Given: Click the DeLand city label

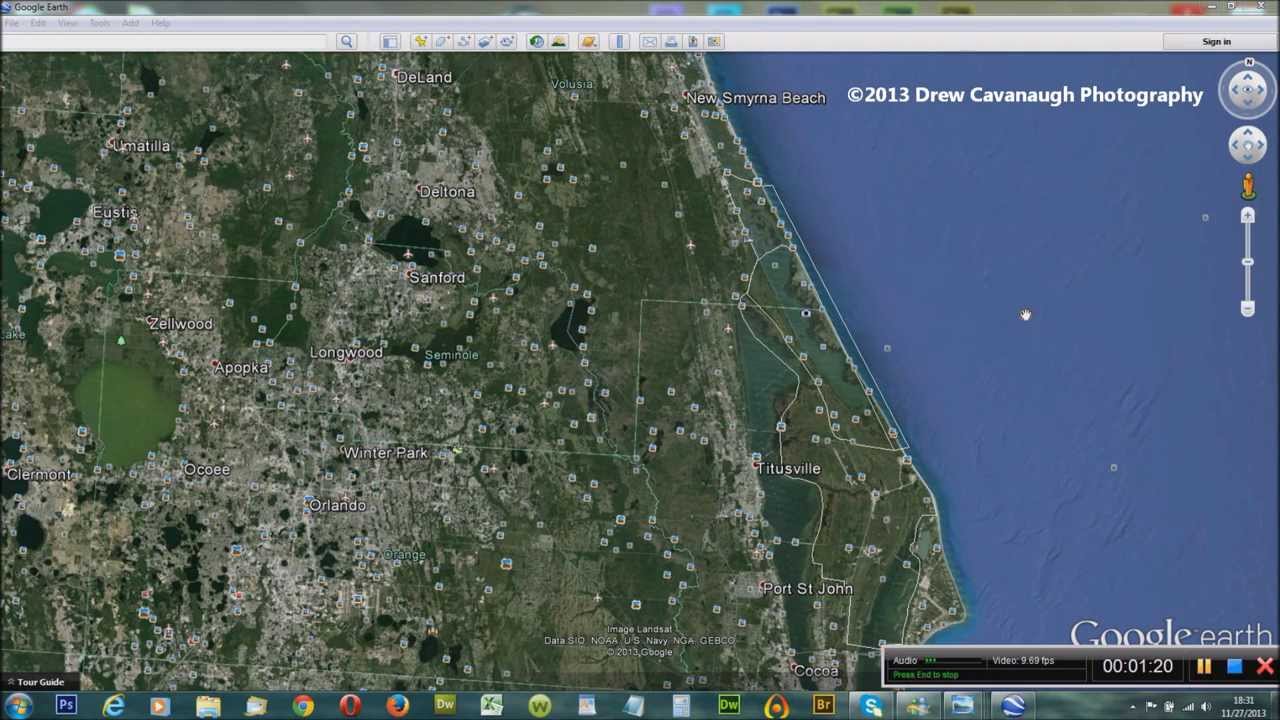Looking at the screenshot, I should pos(424,77).
